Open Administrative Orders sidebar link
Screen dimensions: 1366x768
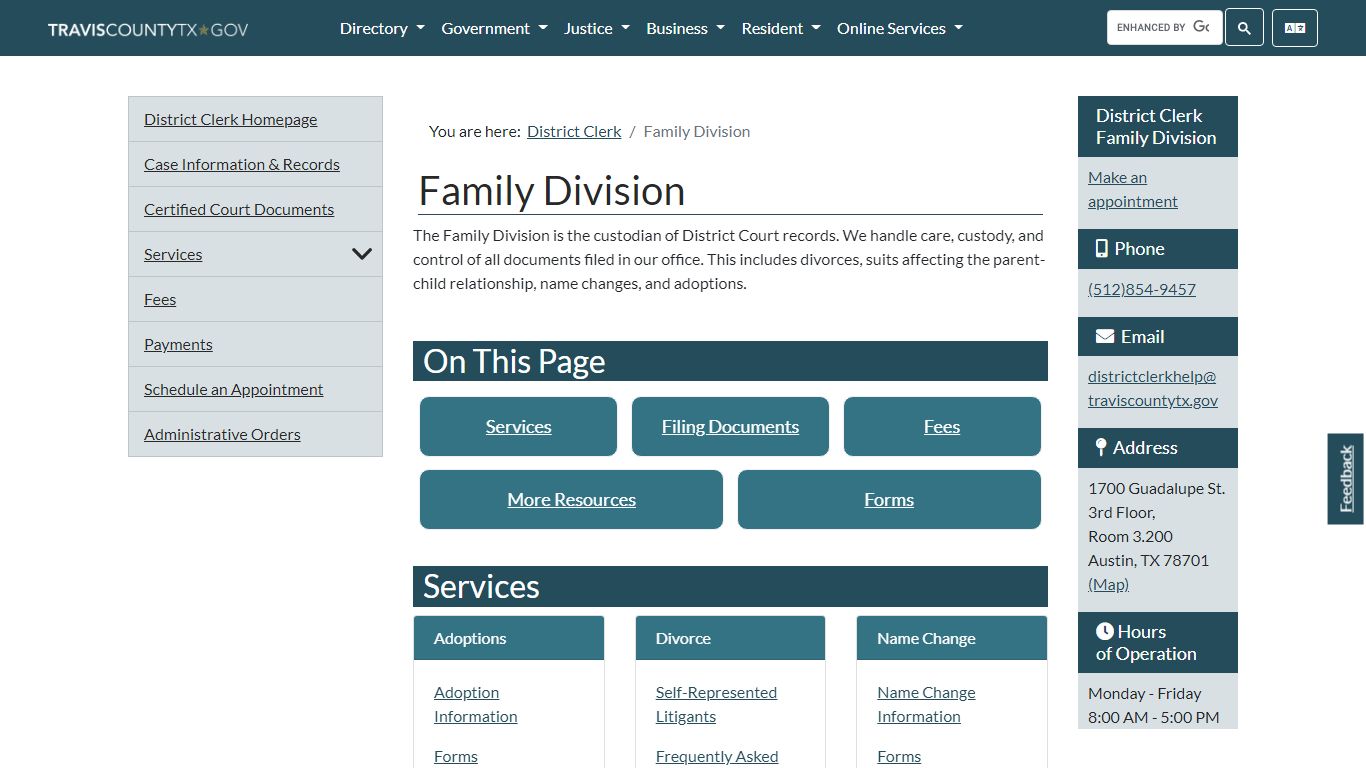(222, 434)
